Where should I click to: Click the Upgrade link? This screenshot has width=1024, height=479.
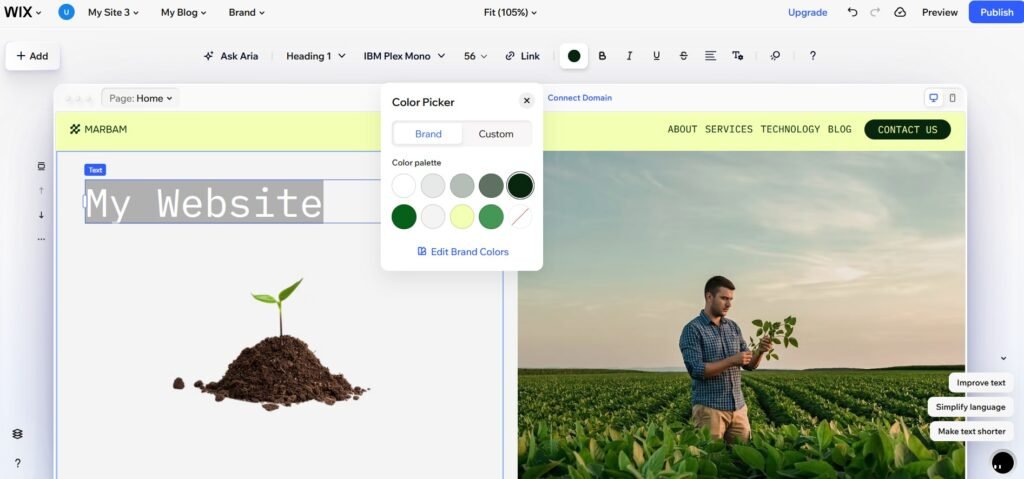pos(807,12)
